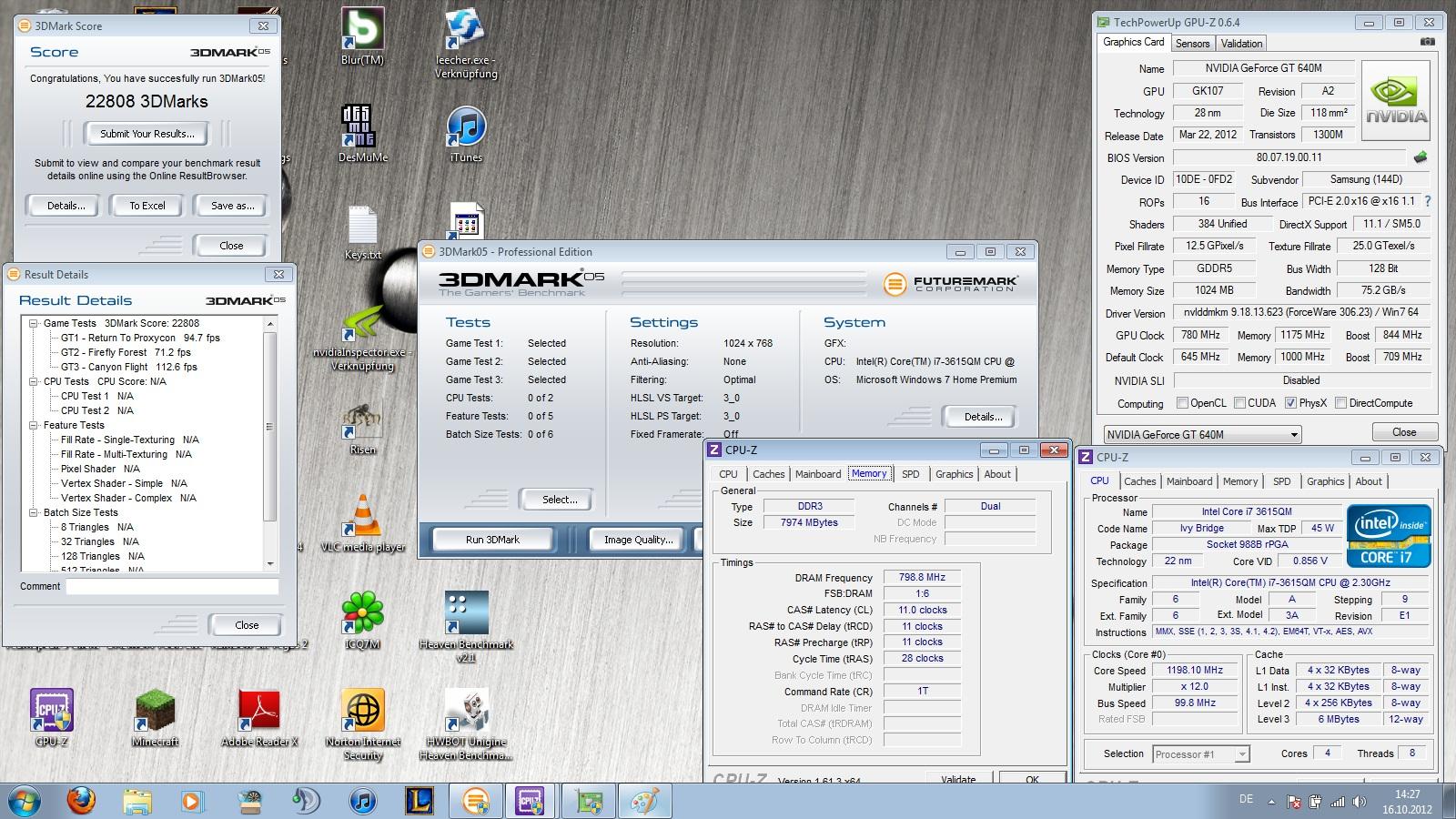Image resolution: width=1456 pixels, height=819 pixels.
Task: Click the Image Quality... button
Action: click(x=638, y=540)
